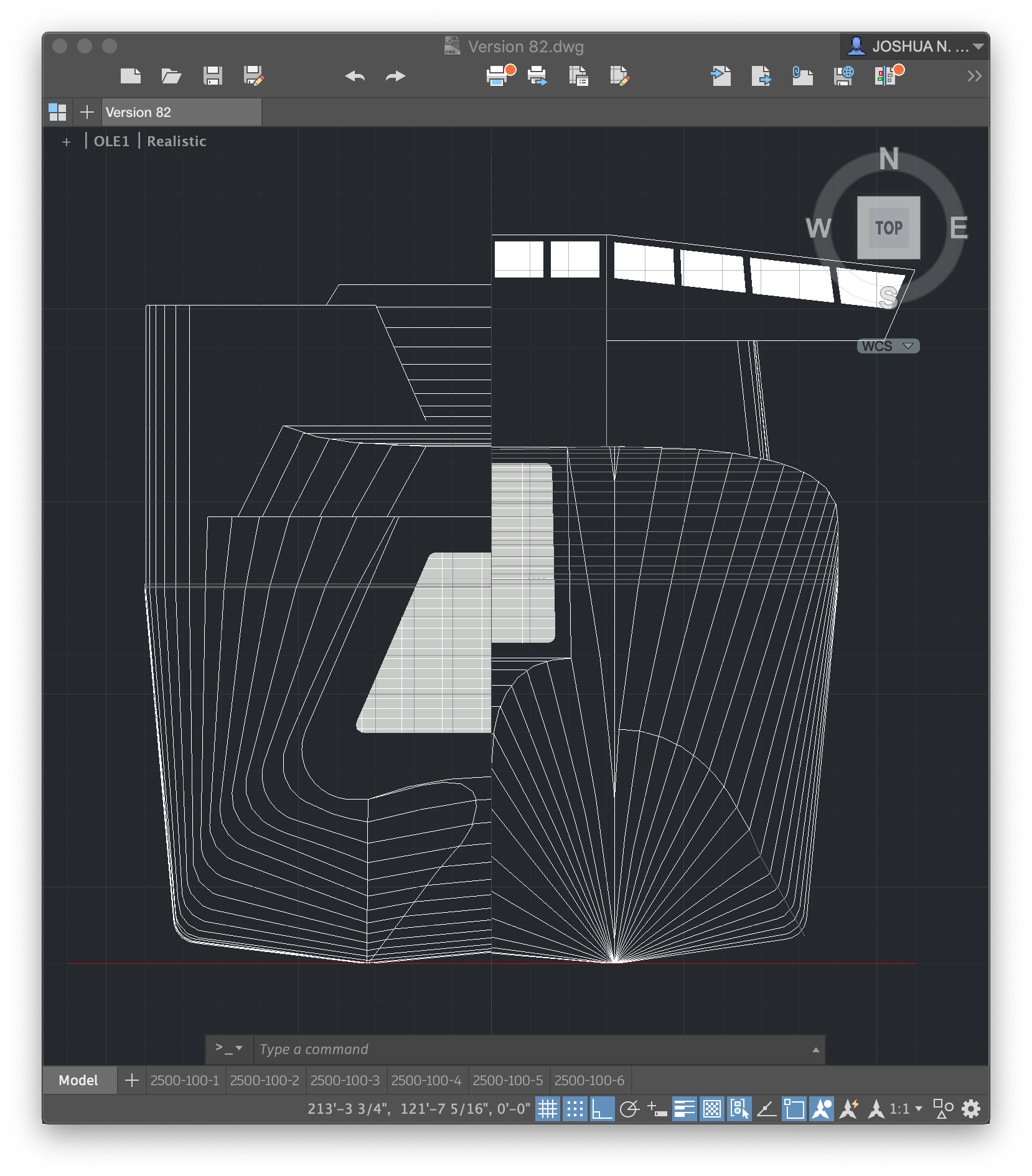Open the Print dialog with the printer icon
The image size is (1032, 1176).
coord(500,75)
